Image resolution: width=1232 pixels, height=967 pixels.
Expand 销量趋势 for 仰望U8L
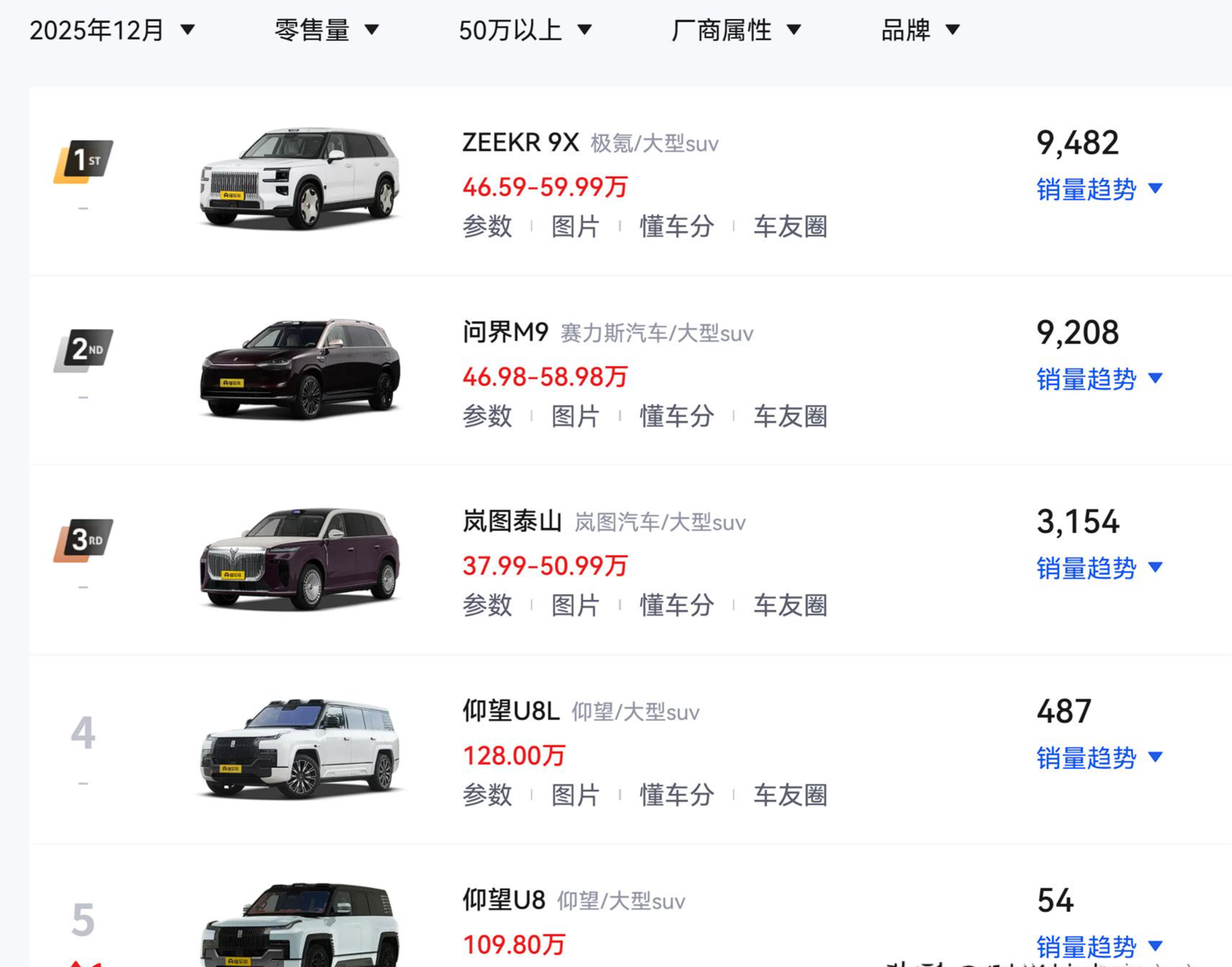click(x=1098, y=758)
